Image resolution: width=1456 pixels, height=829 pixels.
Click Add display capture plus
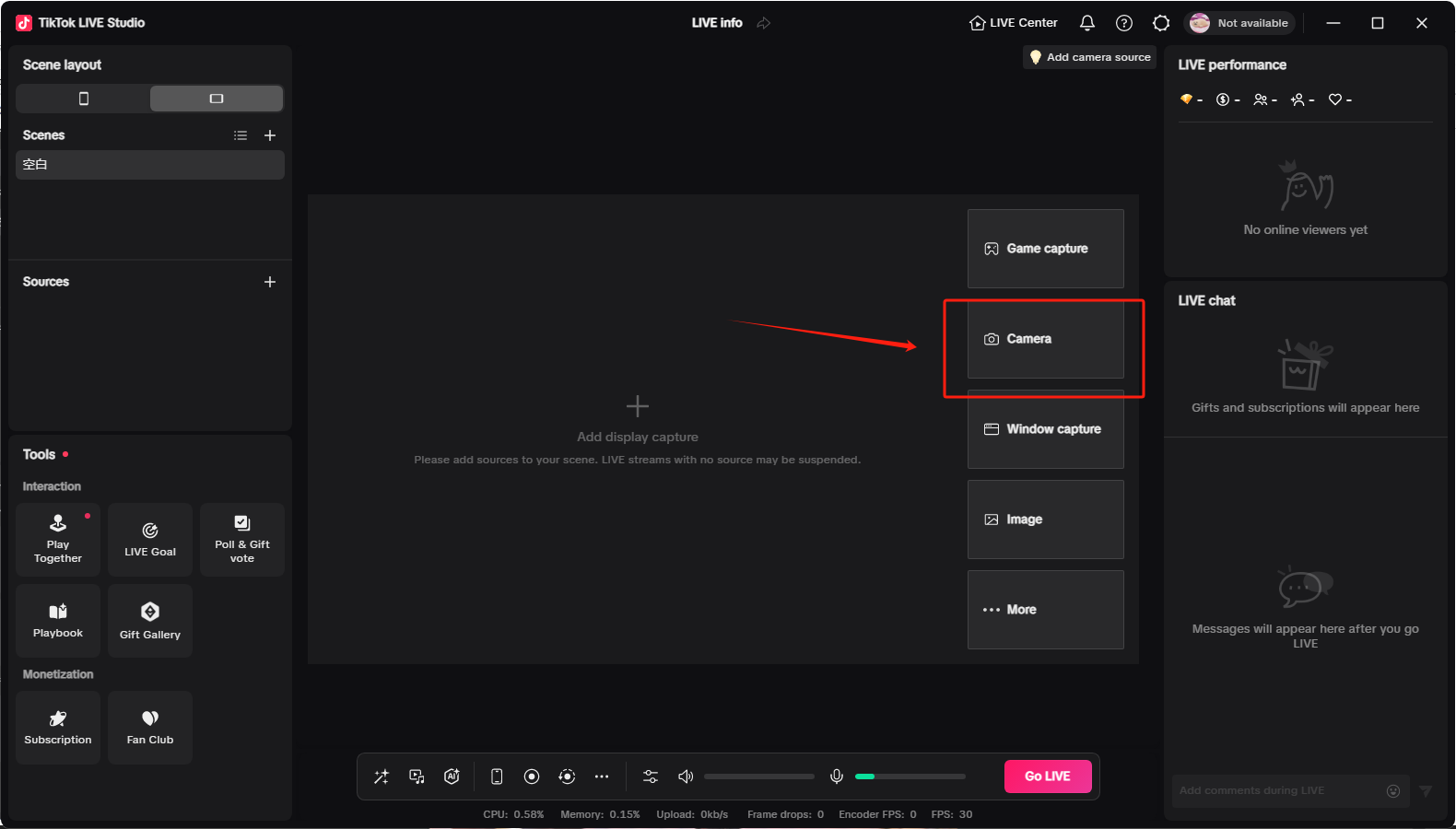(x=638, y=406)
